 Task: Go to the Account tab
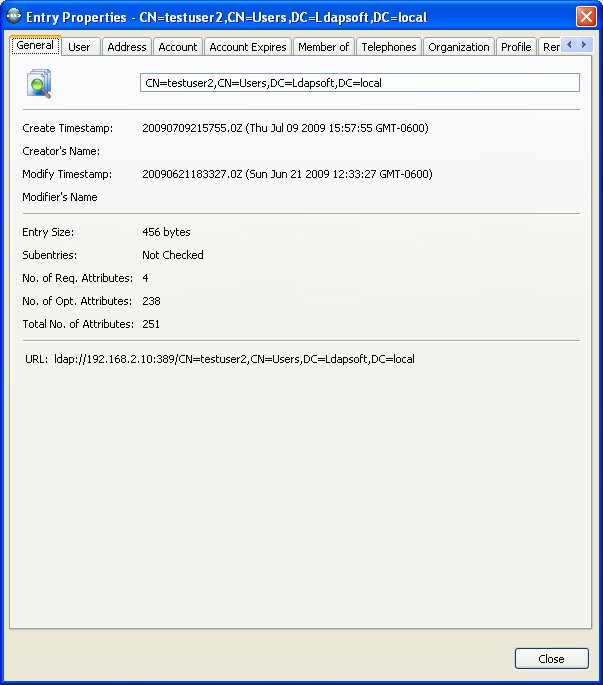coord(178,47)
